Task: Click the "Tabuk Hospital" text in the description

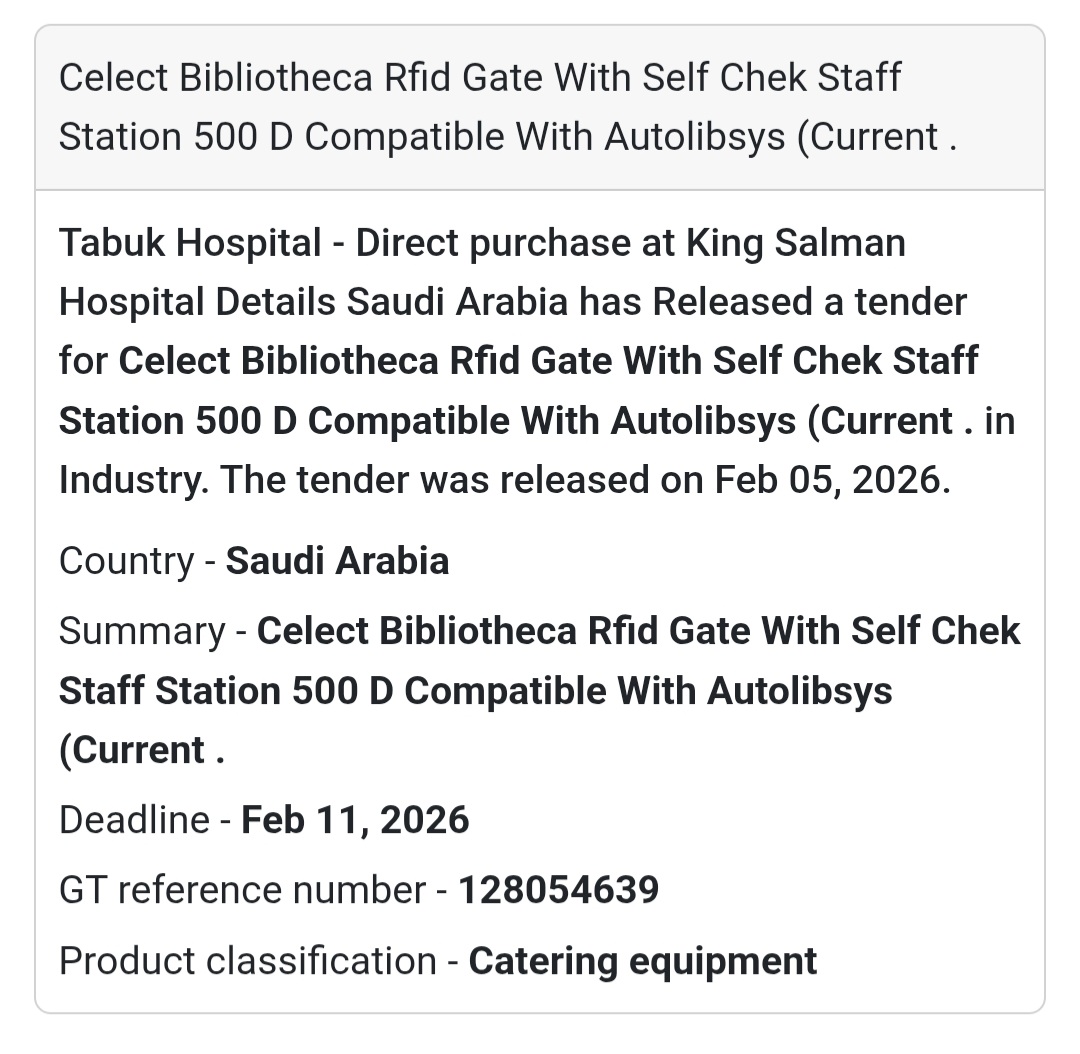Action: pos(190,243)
